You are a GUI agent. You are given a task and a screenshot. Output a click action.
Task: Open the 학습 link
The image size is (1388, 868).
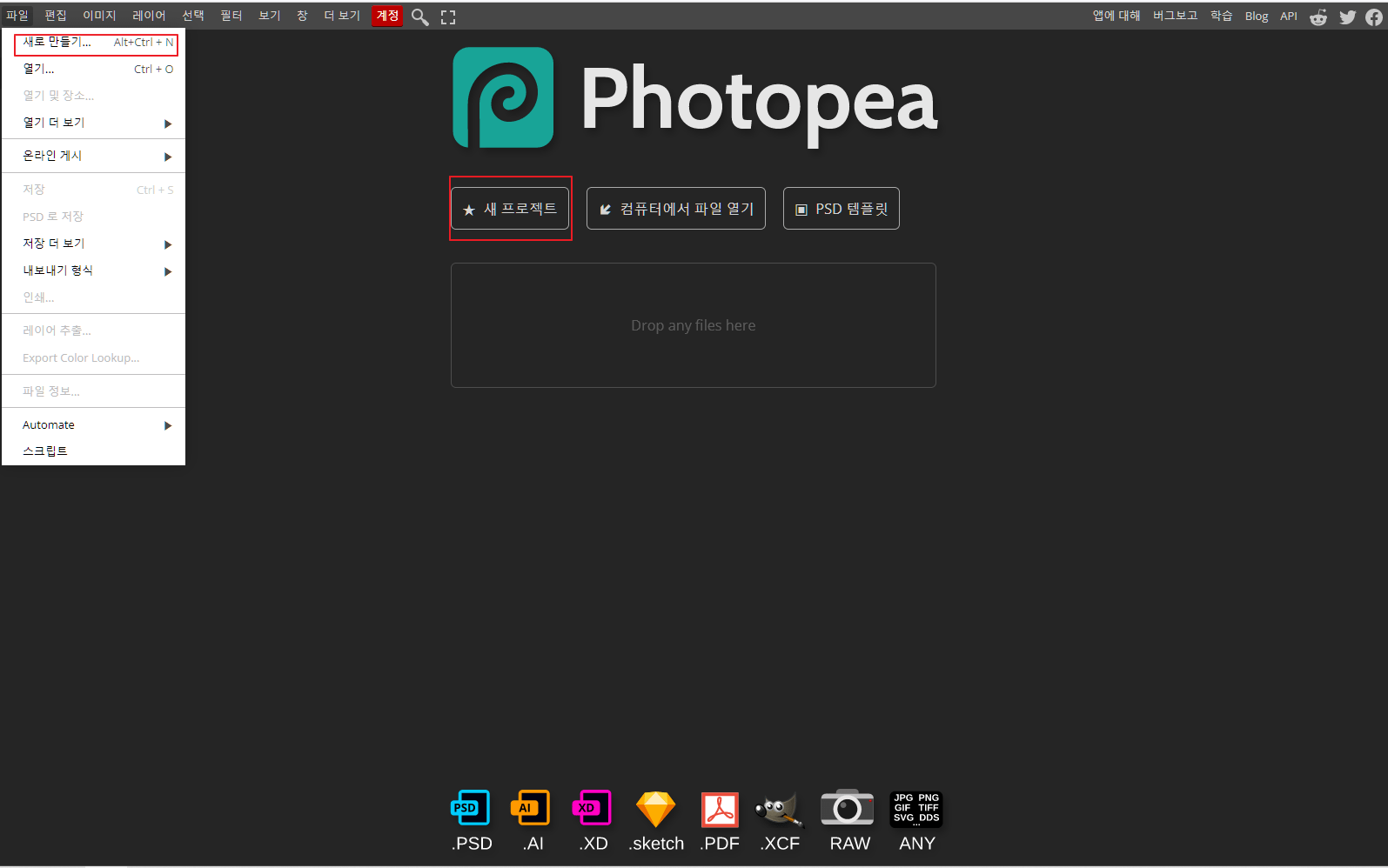1221,16
